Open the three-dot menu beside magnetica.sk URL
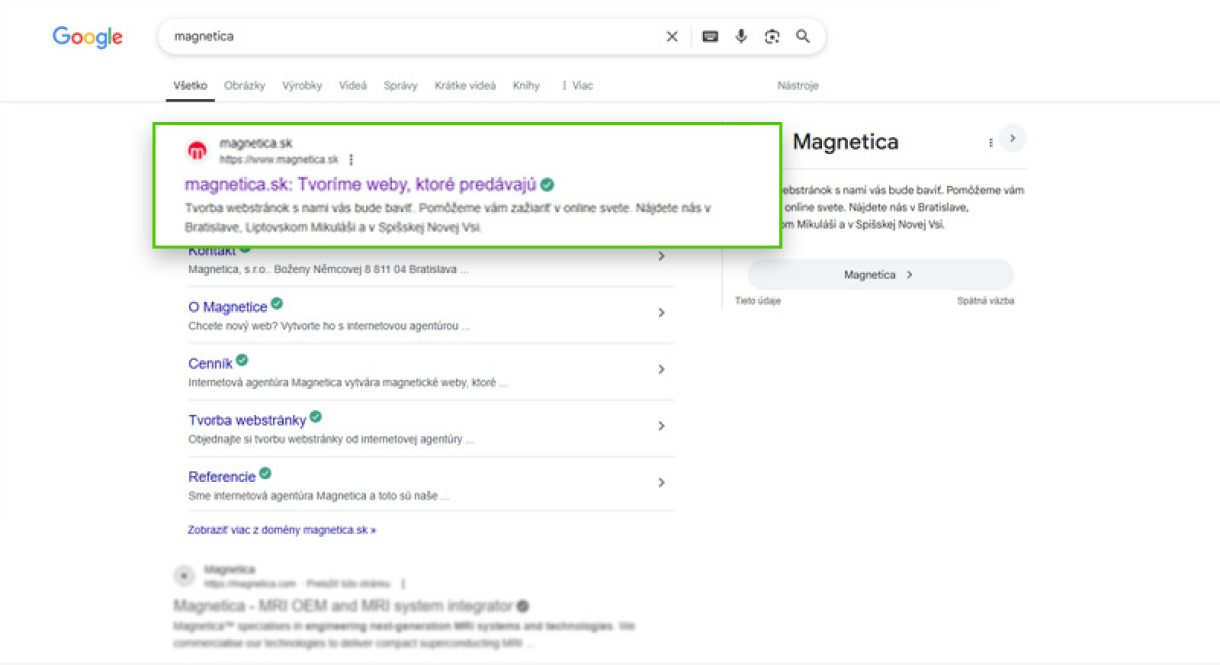Image resolution: width=1220 pixels, height=665 pixels. pyautogui.click(x=352, y=158)
